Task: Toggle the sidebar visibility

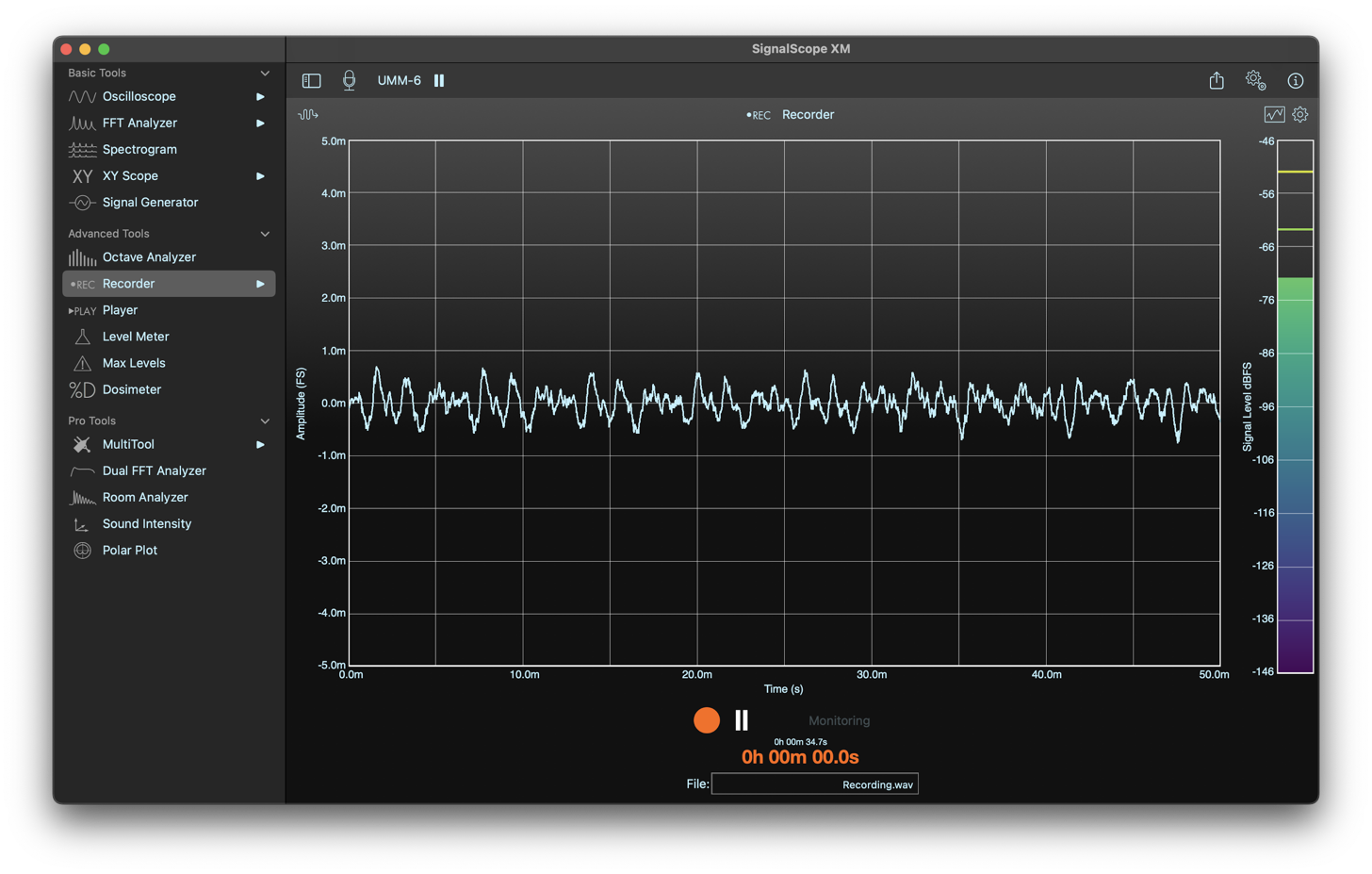Action: point(311,81)
